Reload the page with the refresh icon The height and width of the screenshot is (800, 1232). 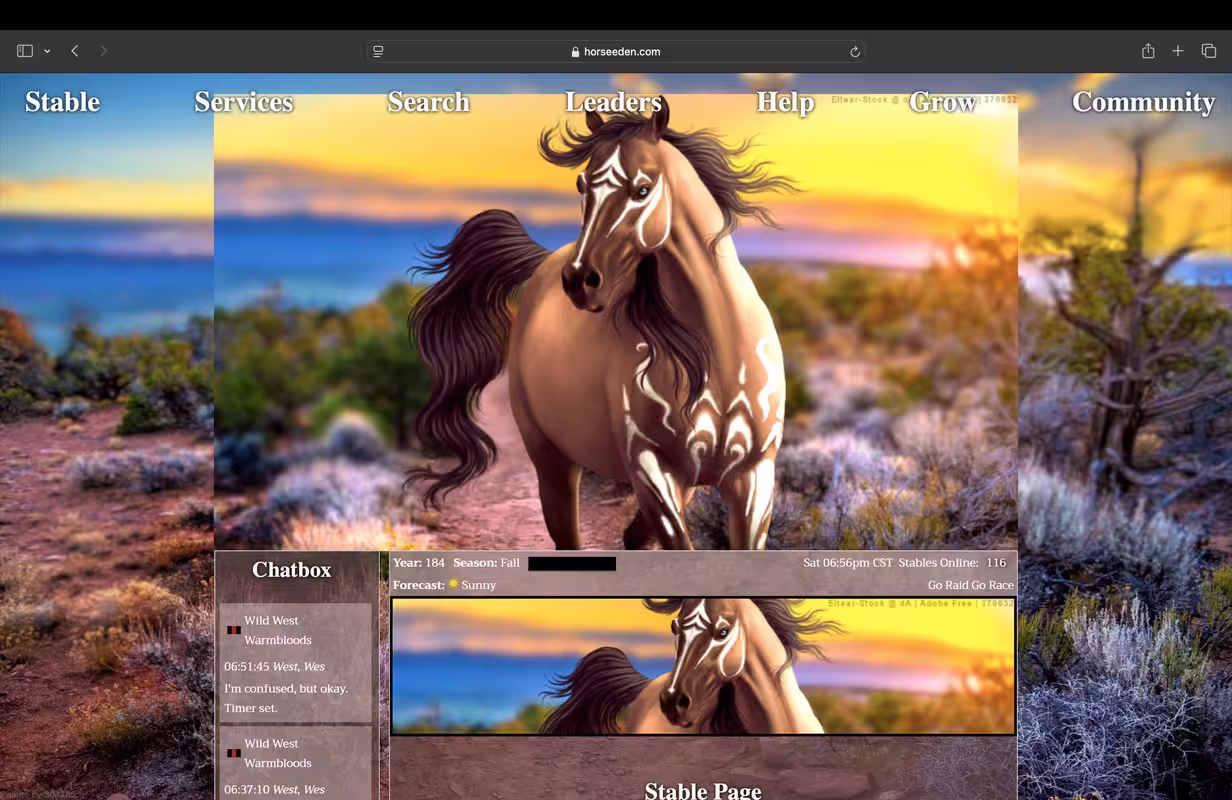854,52
